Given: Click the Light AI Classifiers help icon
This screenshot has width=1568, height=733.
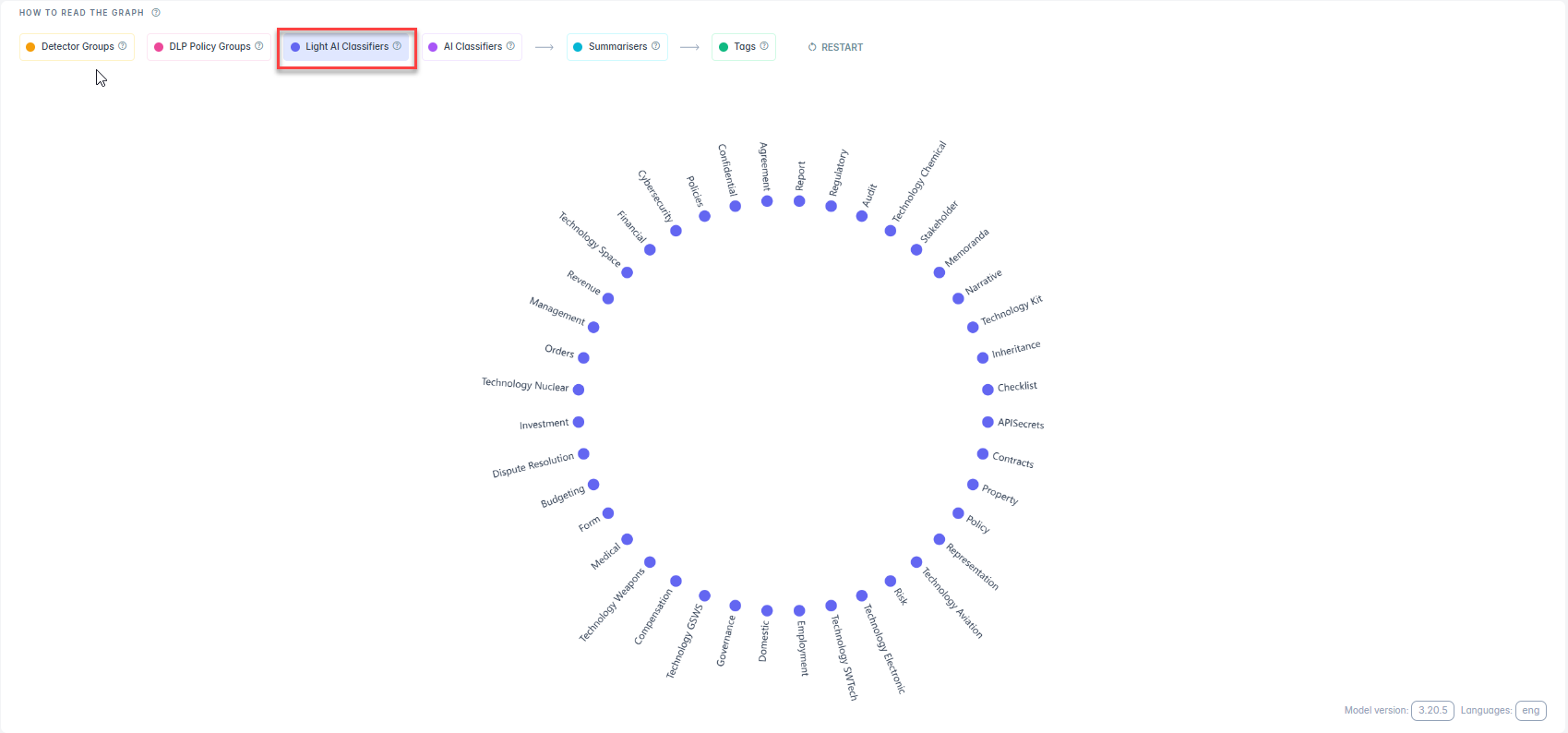Looking at the screenshot, I should tap(397, 46).
